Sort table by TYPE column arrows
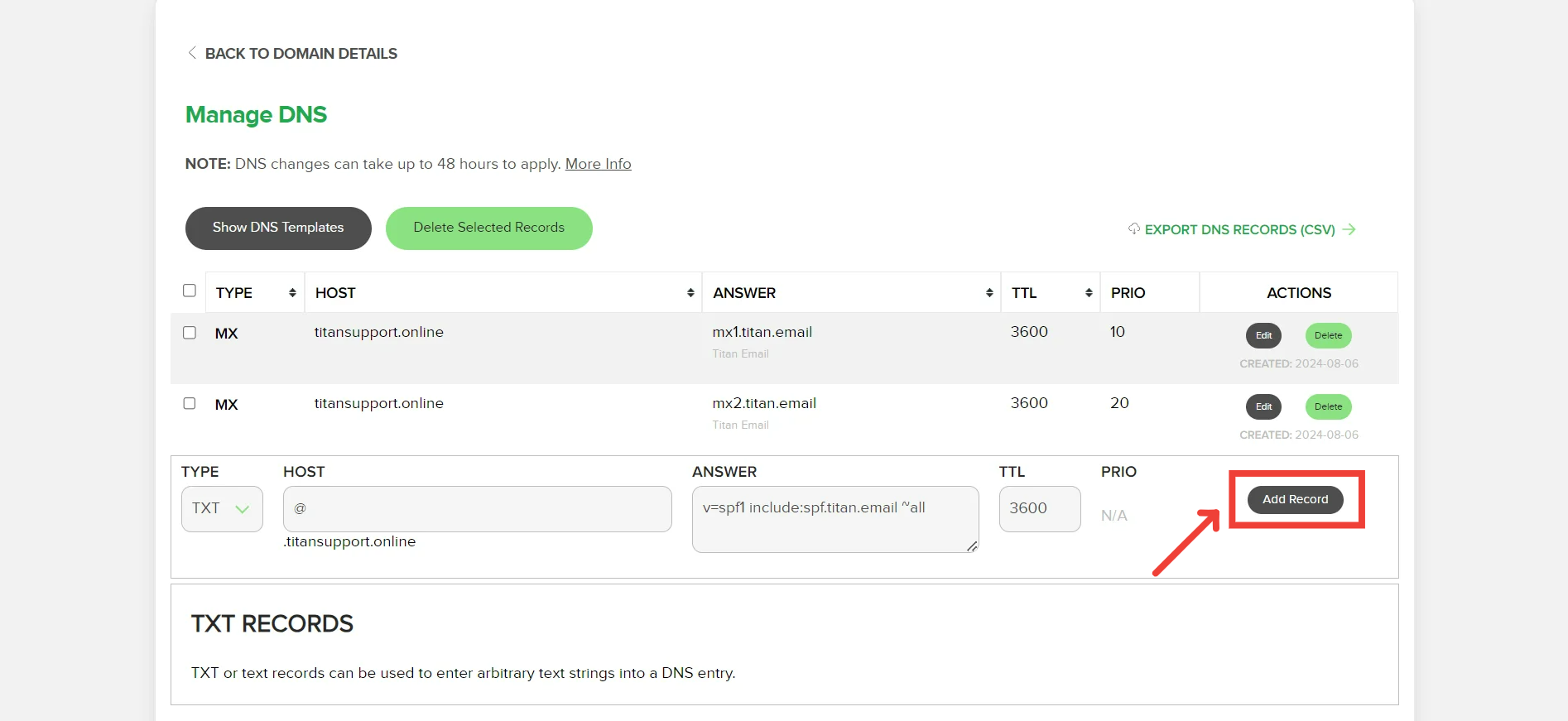The image size is (1568, 721). 292,293
